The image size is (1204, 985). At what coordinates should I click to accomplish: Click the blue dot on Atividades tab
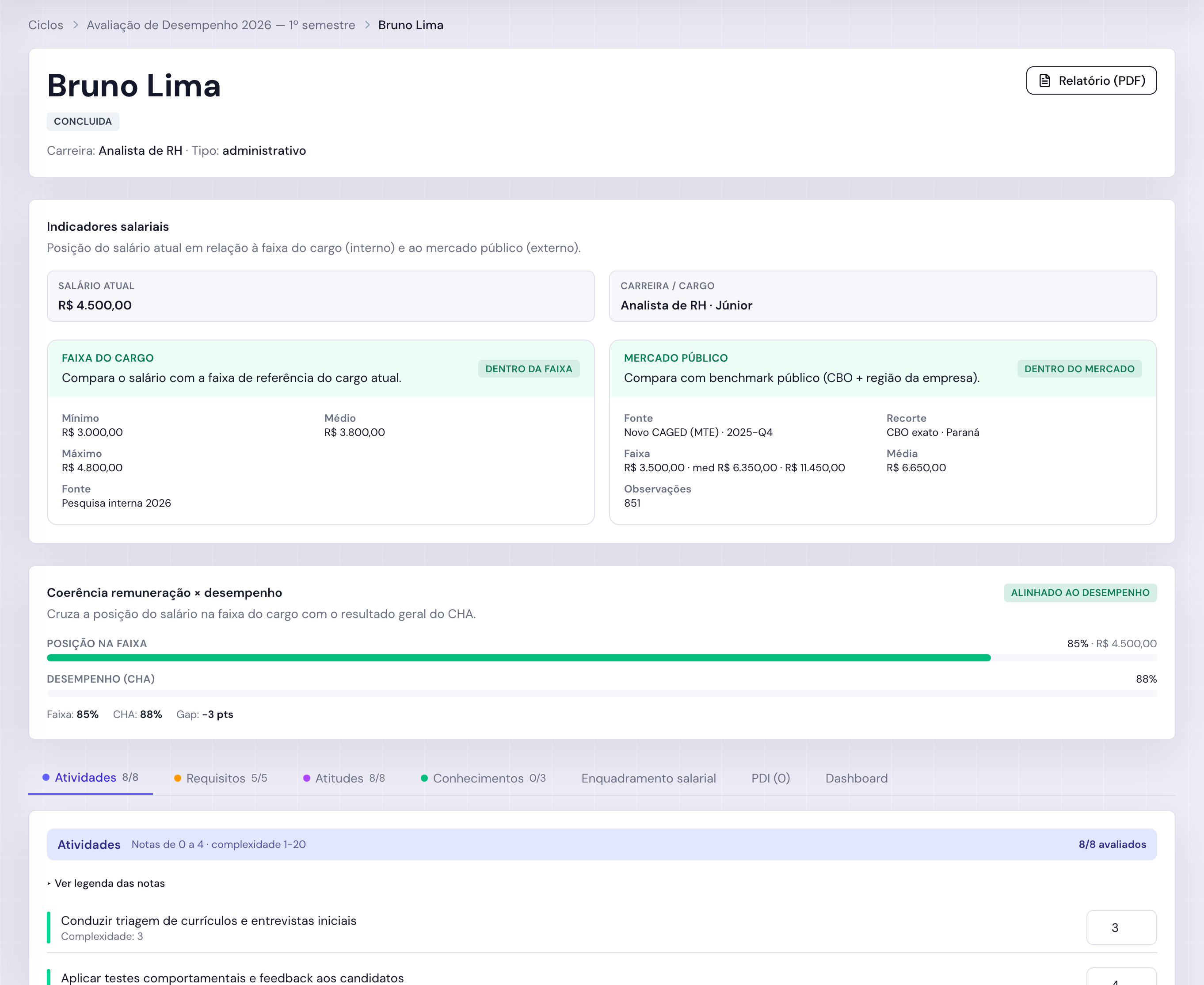[x=46, y=777]
